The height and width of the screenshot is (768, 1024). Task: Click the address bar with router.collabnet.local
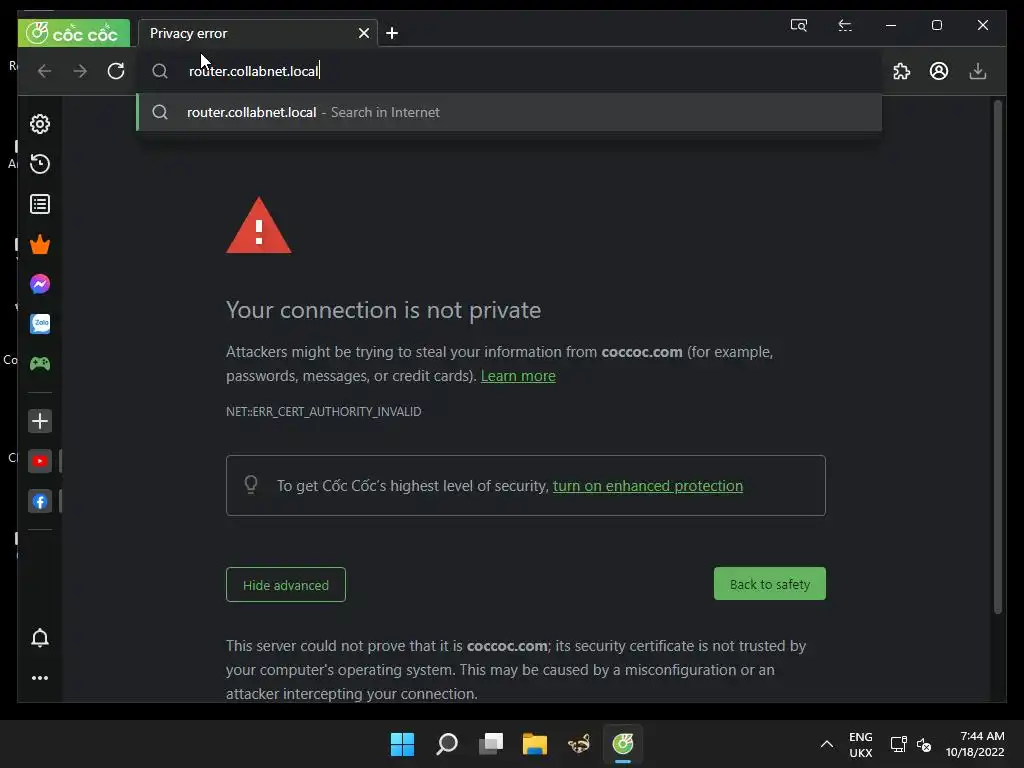click(x=509, y=71)
